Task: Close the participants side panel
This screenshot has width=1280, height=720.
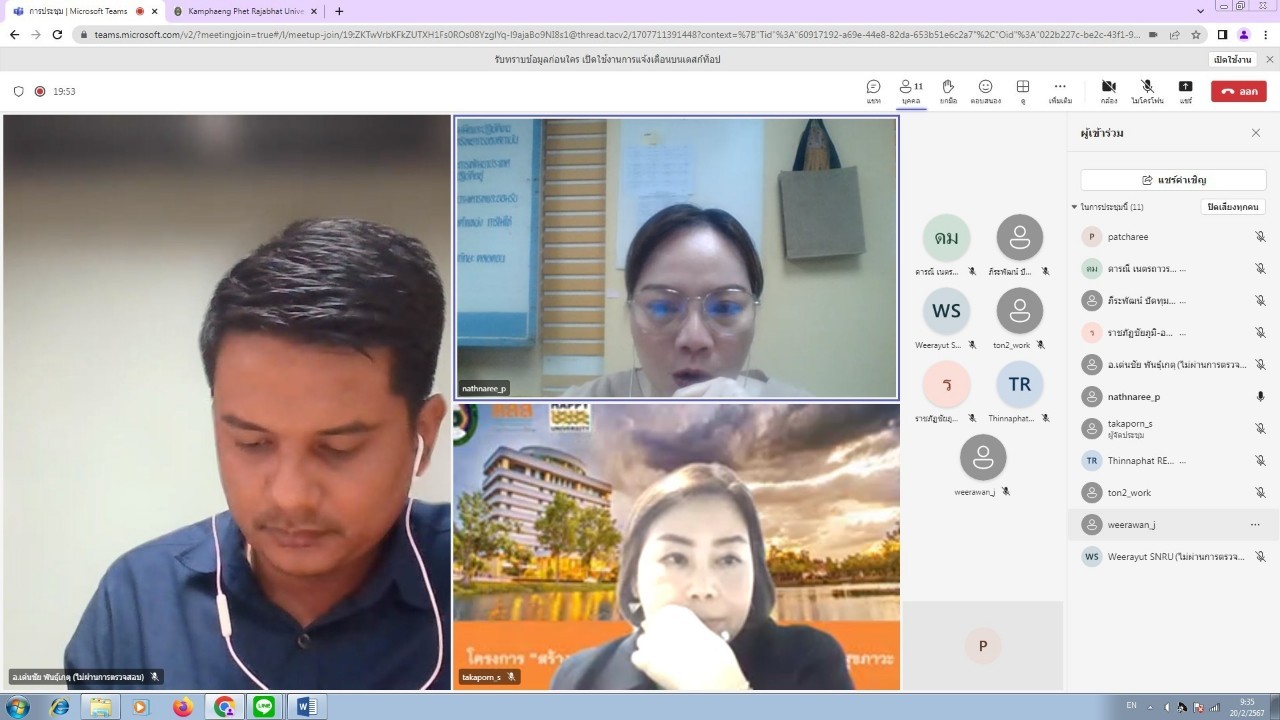Action: tap(1256, 133)
